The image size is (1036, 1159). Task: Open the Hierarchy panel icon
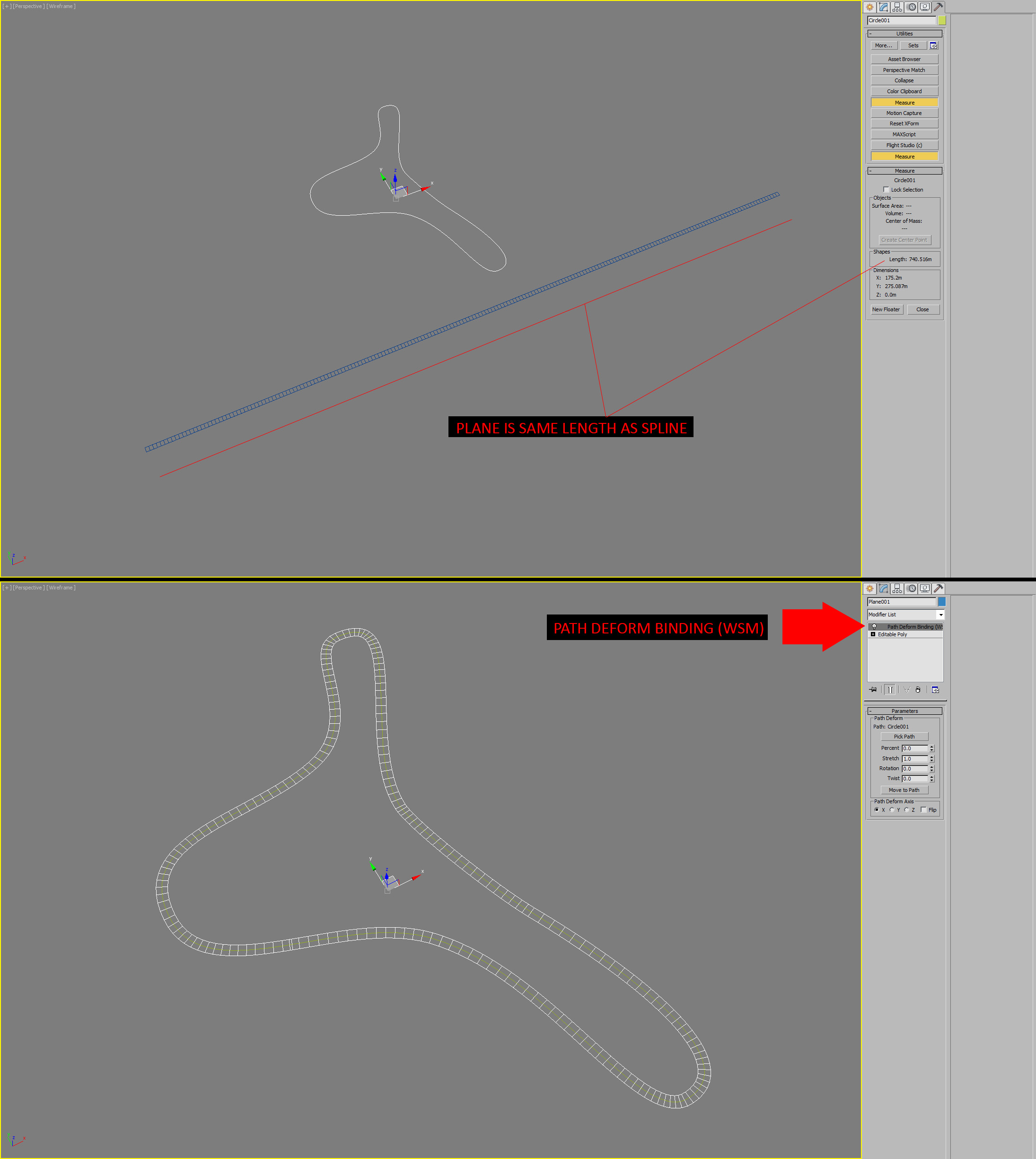[897, 7]
